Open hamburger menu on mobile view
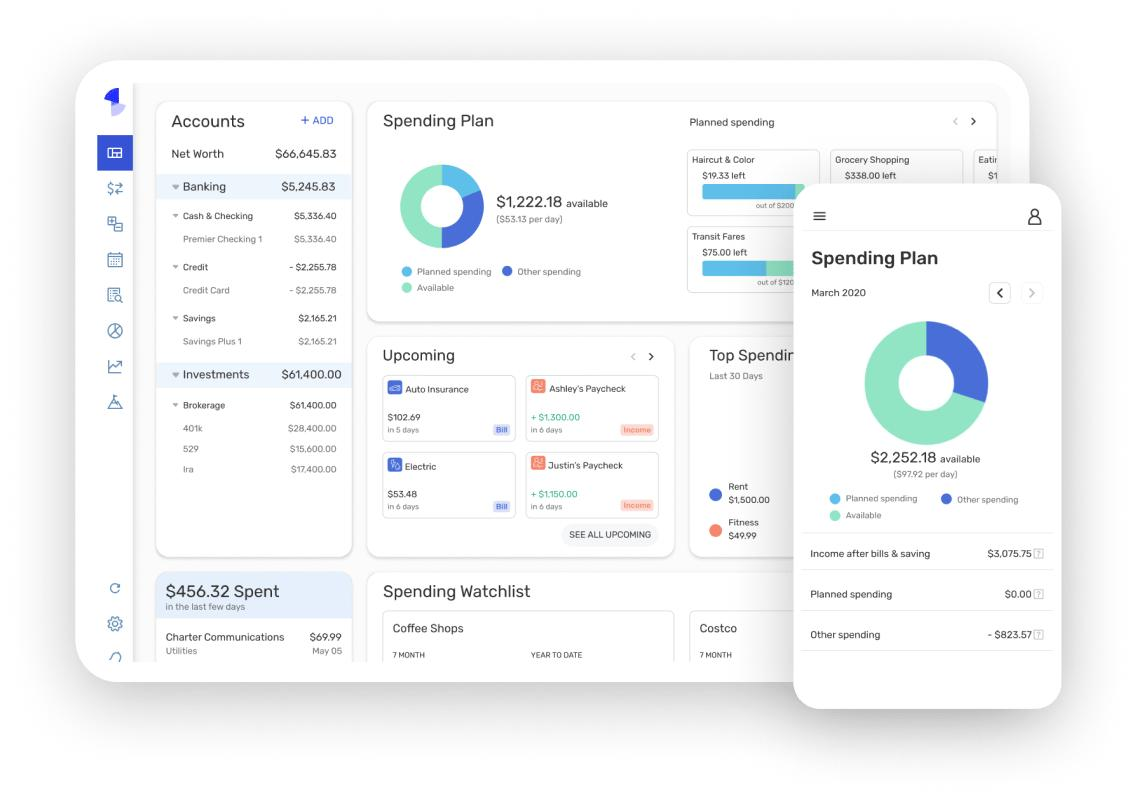 [x=819, y=216]
